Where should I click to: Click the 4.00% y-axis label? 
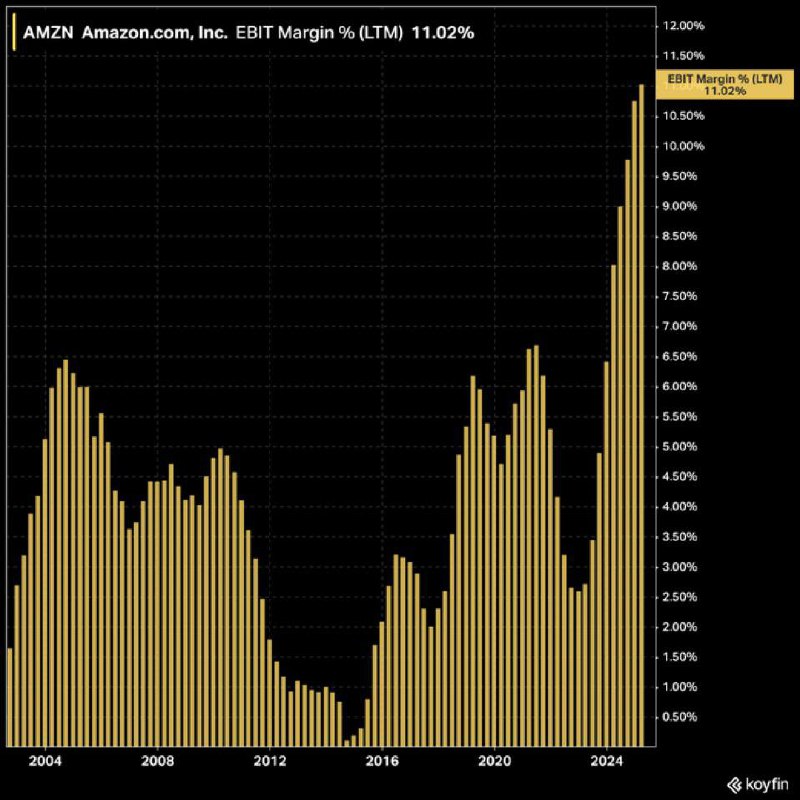point(680,507)
